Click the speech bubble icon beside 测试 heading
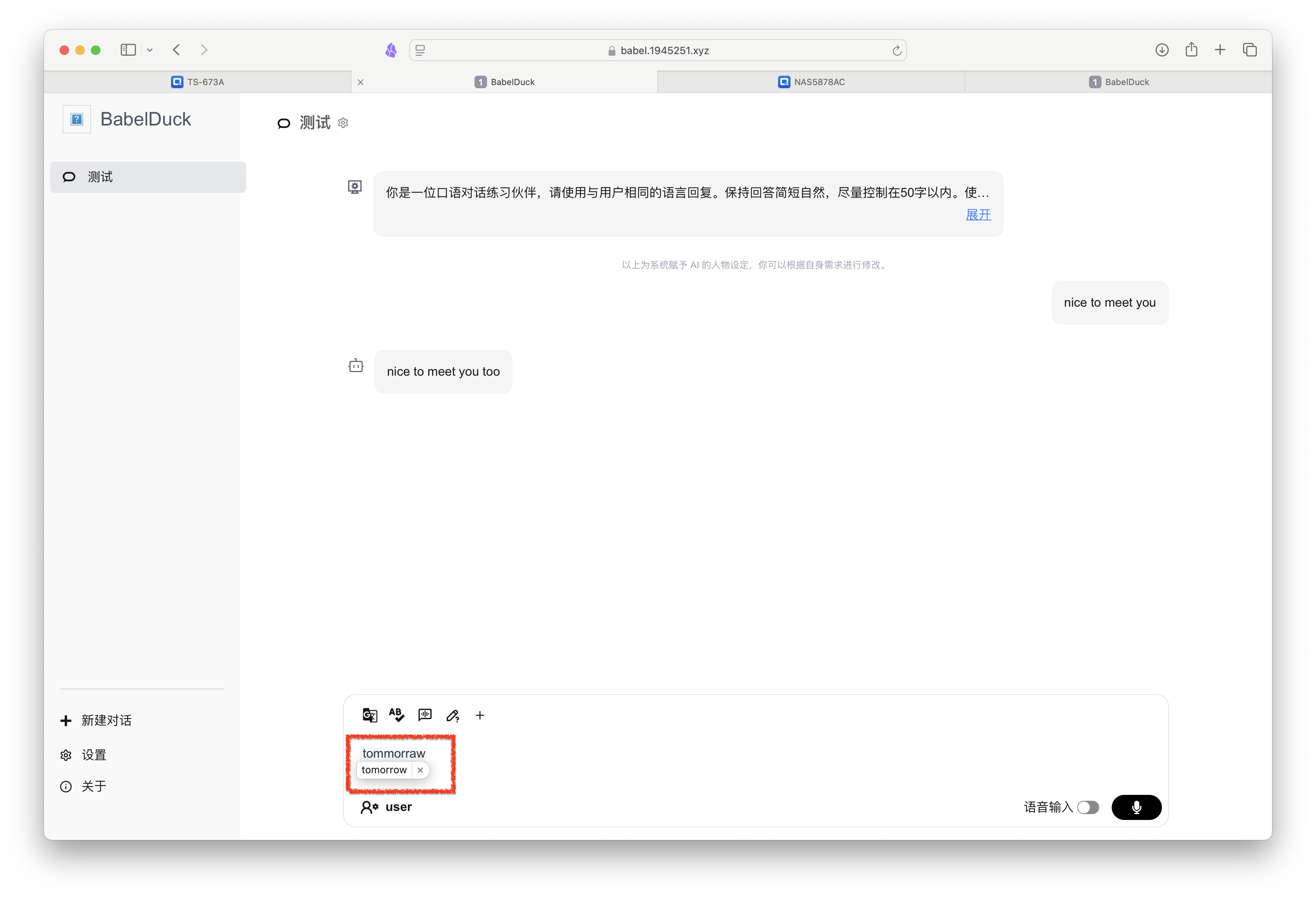 coord(284,124)
